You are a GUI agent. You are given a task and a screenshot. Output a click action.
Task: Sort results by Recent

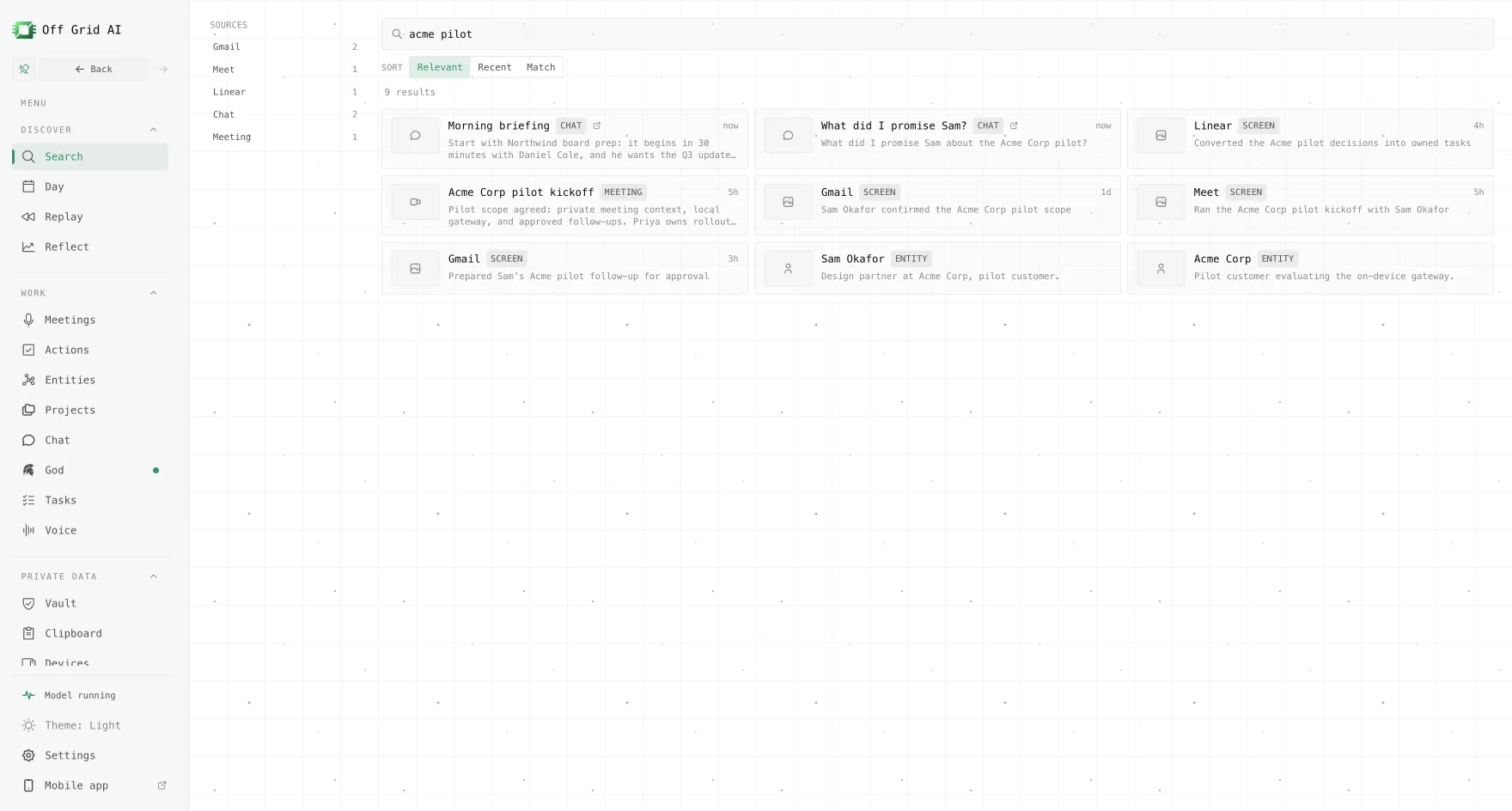point(495,67)
